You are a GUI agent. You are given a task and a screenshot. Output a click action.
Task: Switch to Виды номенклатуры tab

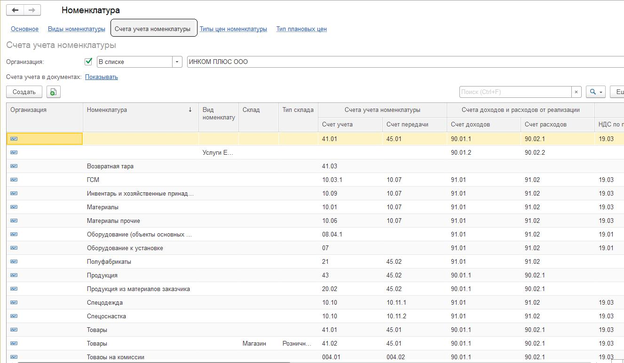[76, 29]
